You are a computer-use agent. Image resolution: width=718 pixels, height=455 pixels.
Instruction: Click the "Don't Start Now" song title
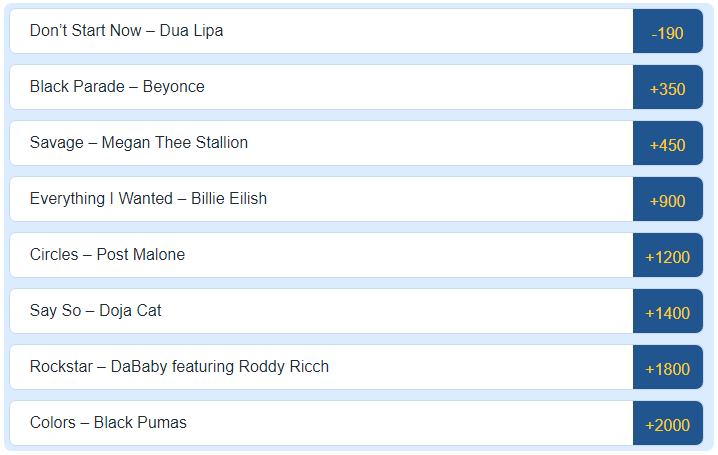click(x=86, y=31)
